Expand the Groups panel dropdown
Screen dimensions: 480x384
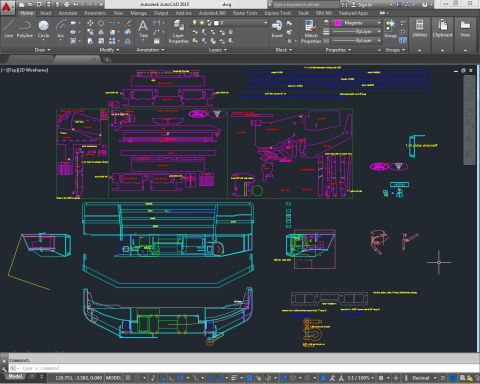tap(395, 50)
